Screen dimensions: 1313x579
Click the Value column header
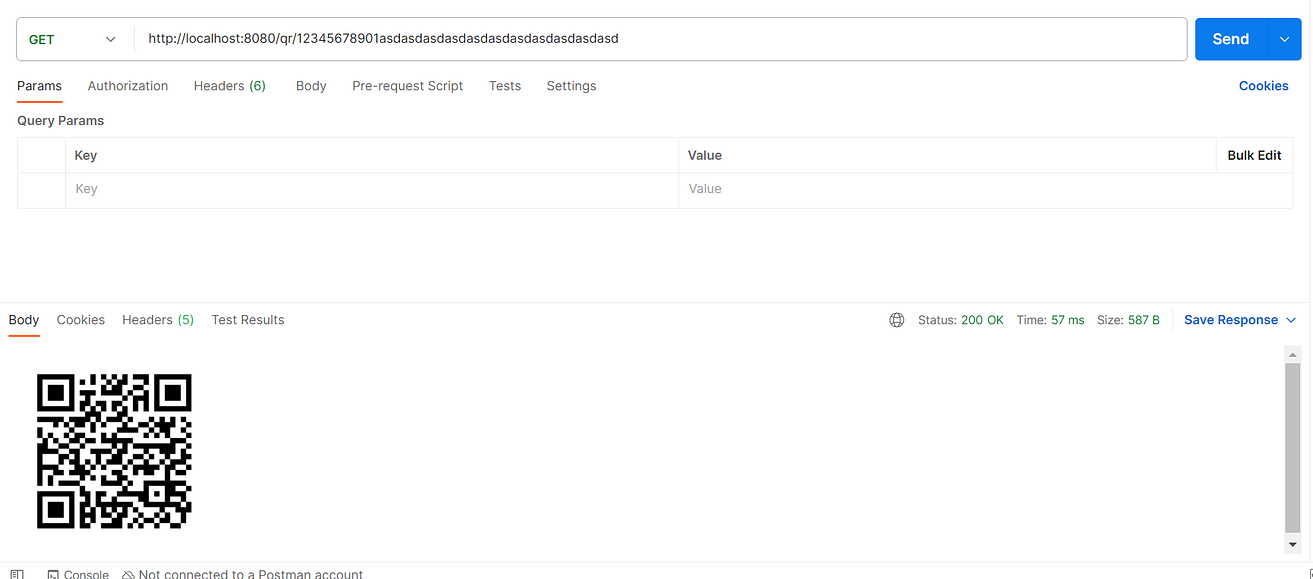pos(705,155)
